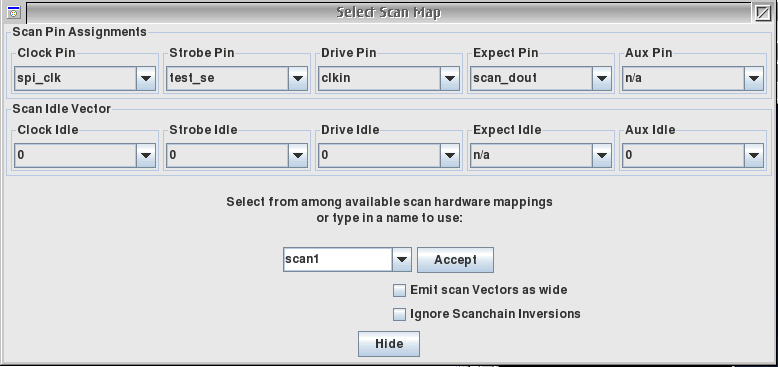The height and width of the screenshot is (367, 778).
Task: Expand the Drive Idle dropdown arrow
Action: click(450, 155)
